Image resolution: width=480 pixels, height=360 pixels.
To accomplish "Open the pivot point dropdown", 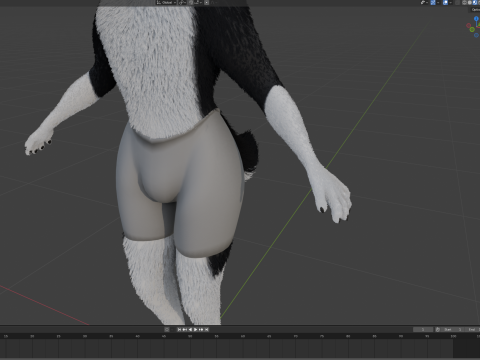I will coord(182,2).
